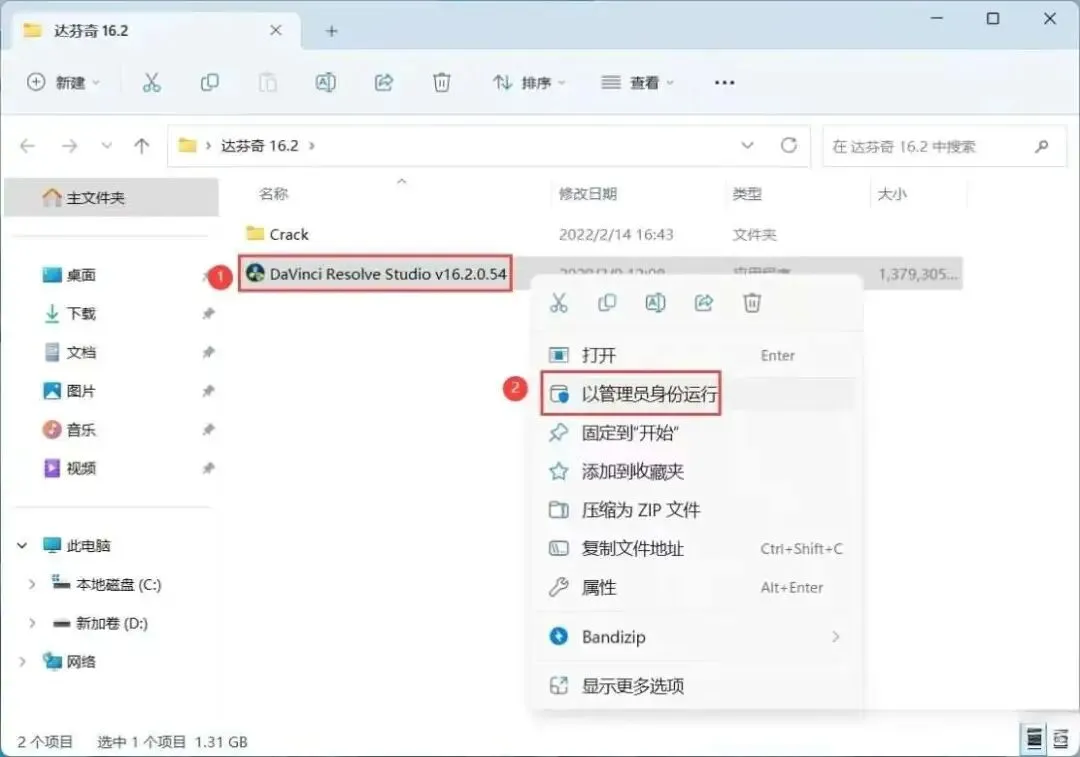The height and width of the screenshot is (757, 1080).
Task: Choose 显示更多选项 in context menu
Action: coord(697,685)
